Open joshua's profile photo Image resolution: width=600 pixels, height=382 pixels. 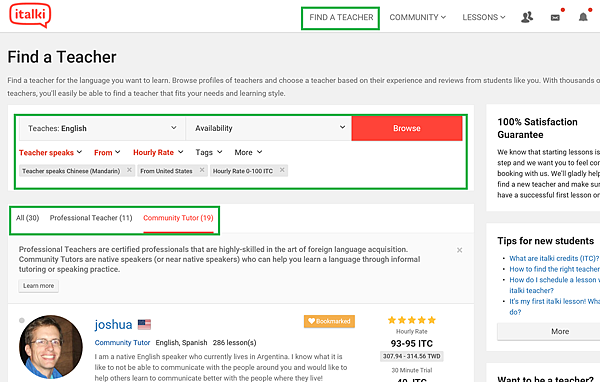(51, 347)
